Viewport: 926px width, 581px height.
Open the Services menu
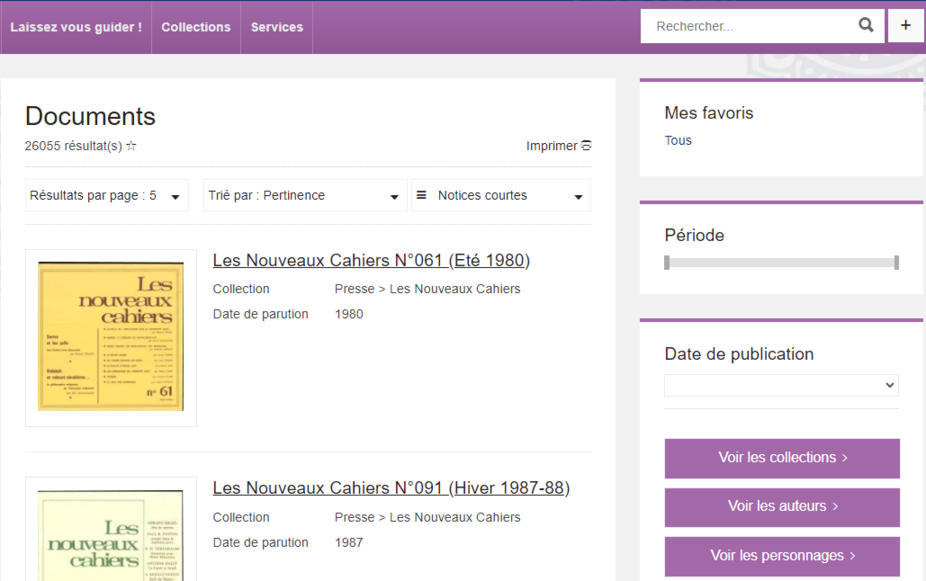click(277, 27)
